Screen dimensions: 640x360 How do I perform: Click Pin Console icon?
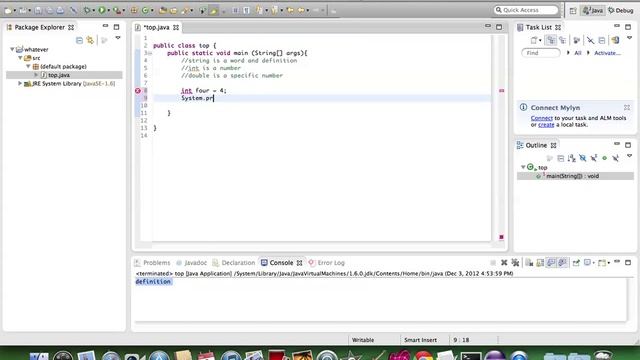[576, 263]
